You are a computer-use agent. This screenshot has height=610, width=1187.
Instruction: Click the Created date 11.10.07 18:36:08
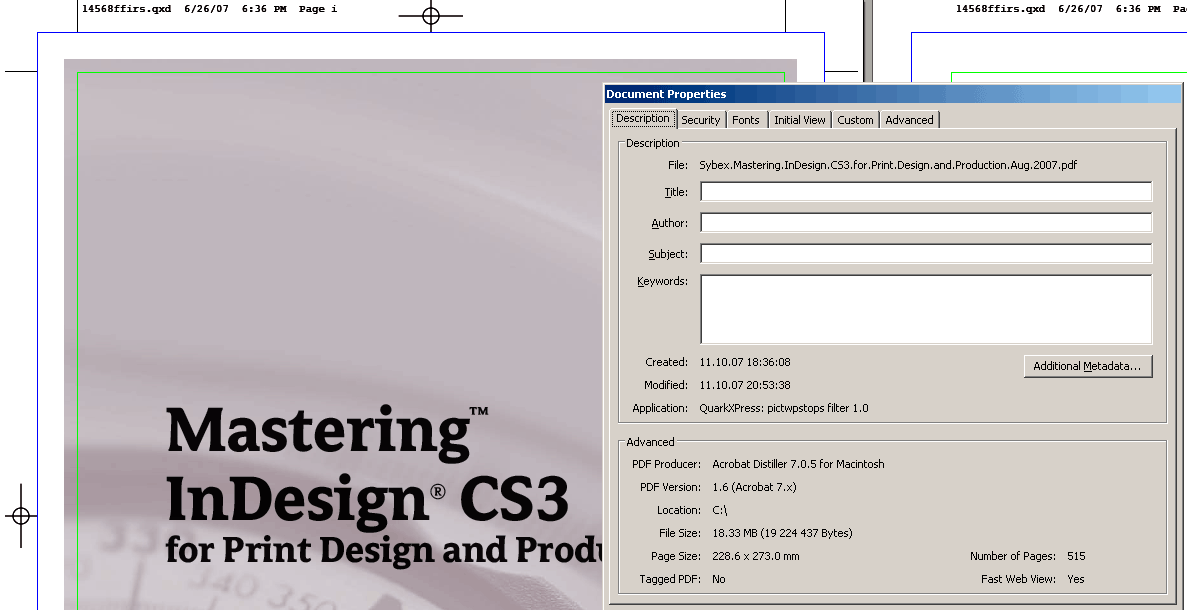click(x=745, y=362)
